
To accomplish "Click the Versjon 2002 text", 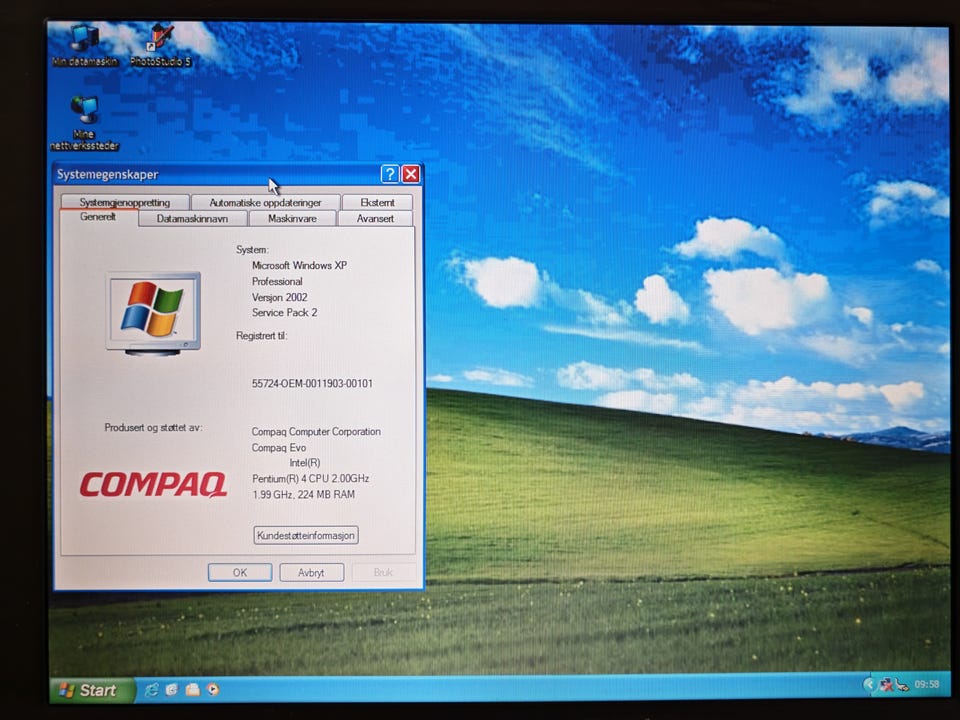I will [280, 297].
